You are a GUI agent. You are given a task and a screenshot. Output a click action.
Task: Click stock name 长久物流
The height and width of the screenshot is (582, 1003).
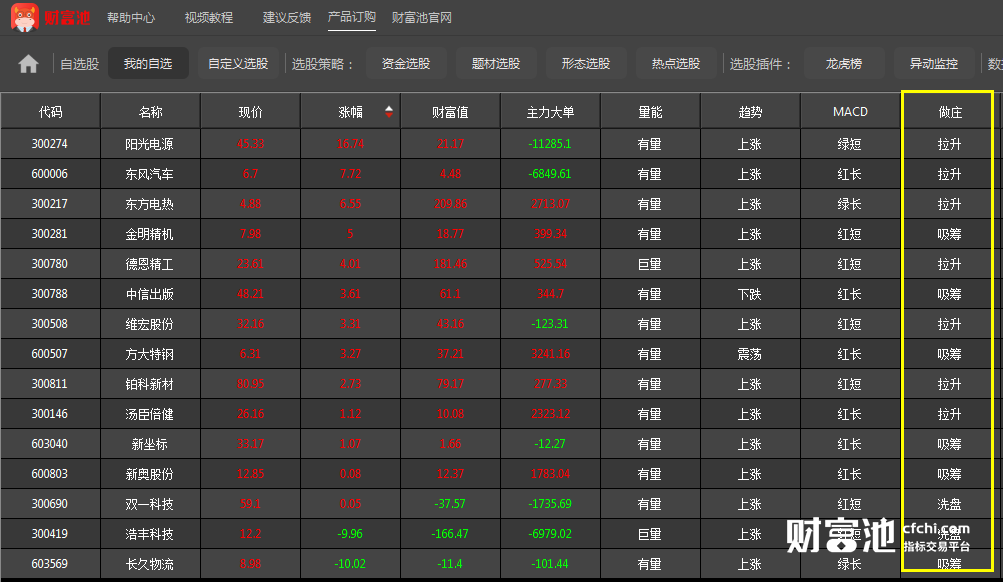[x=149, y=564]
